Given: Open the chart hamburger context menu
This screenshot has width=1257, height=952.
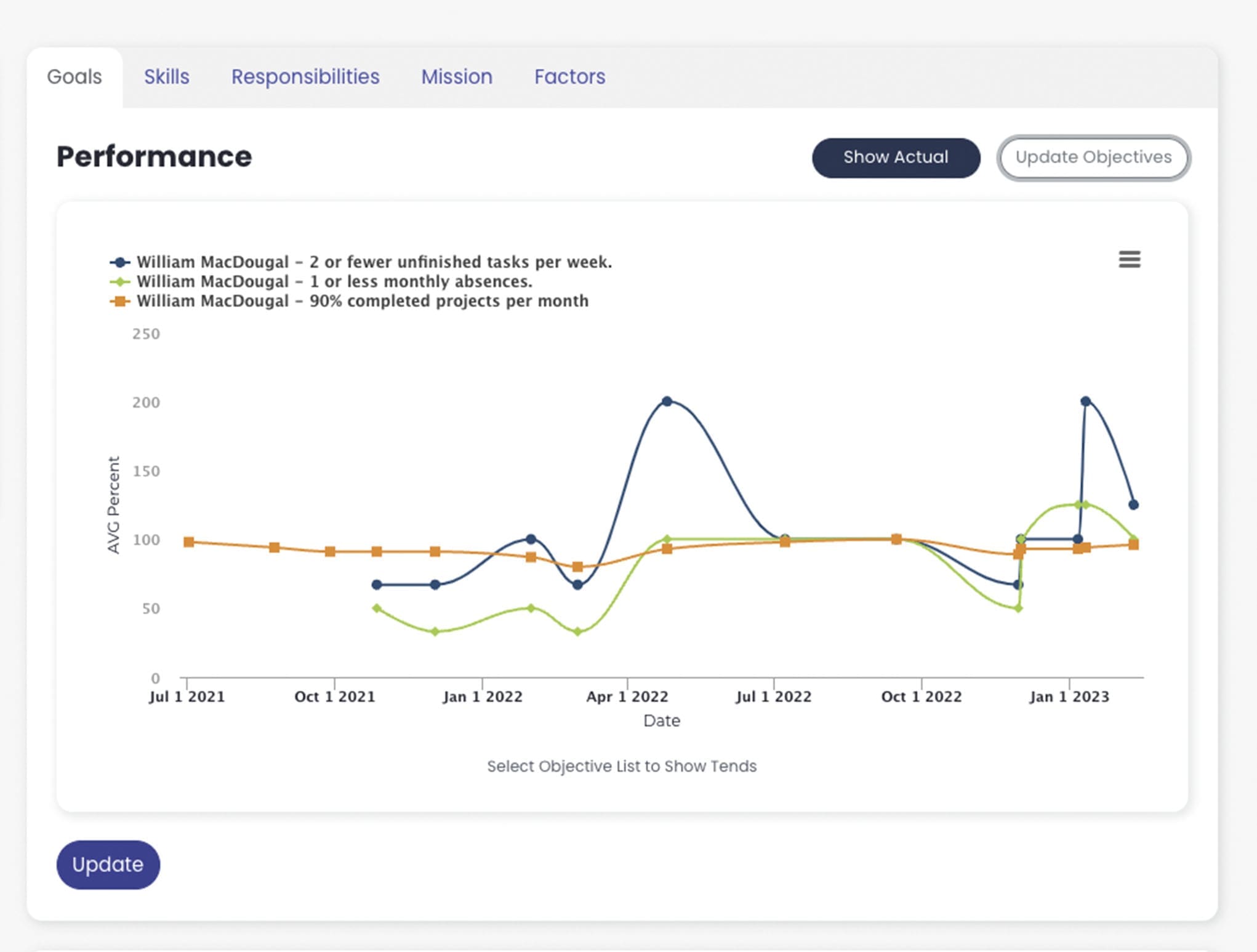Looking at the screenshot, I should [1129, 260].
